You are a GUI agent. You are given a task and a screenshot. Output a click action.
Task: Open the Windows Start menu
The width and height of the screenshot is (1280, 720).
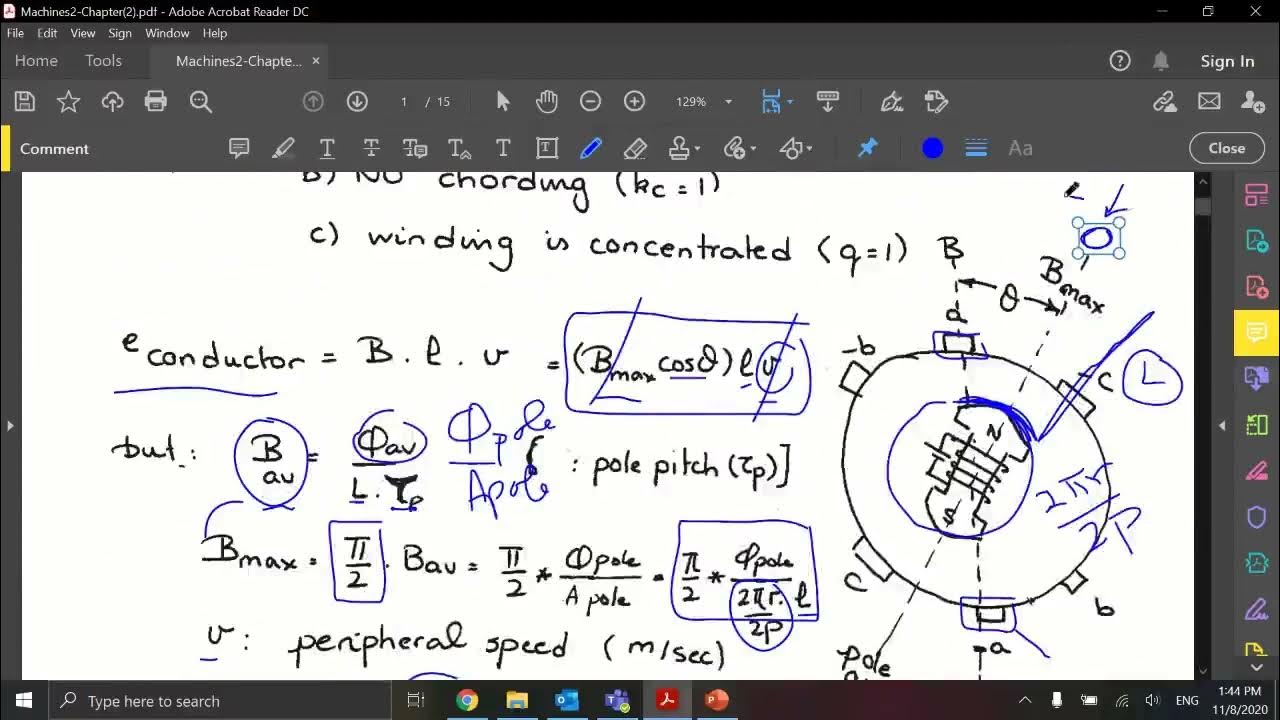point(24,700)
